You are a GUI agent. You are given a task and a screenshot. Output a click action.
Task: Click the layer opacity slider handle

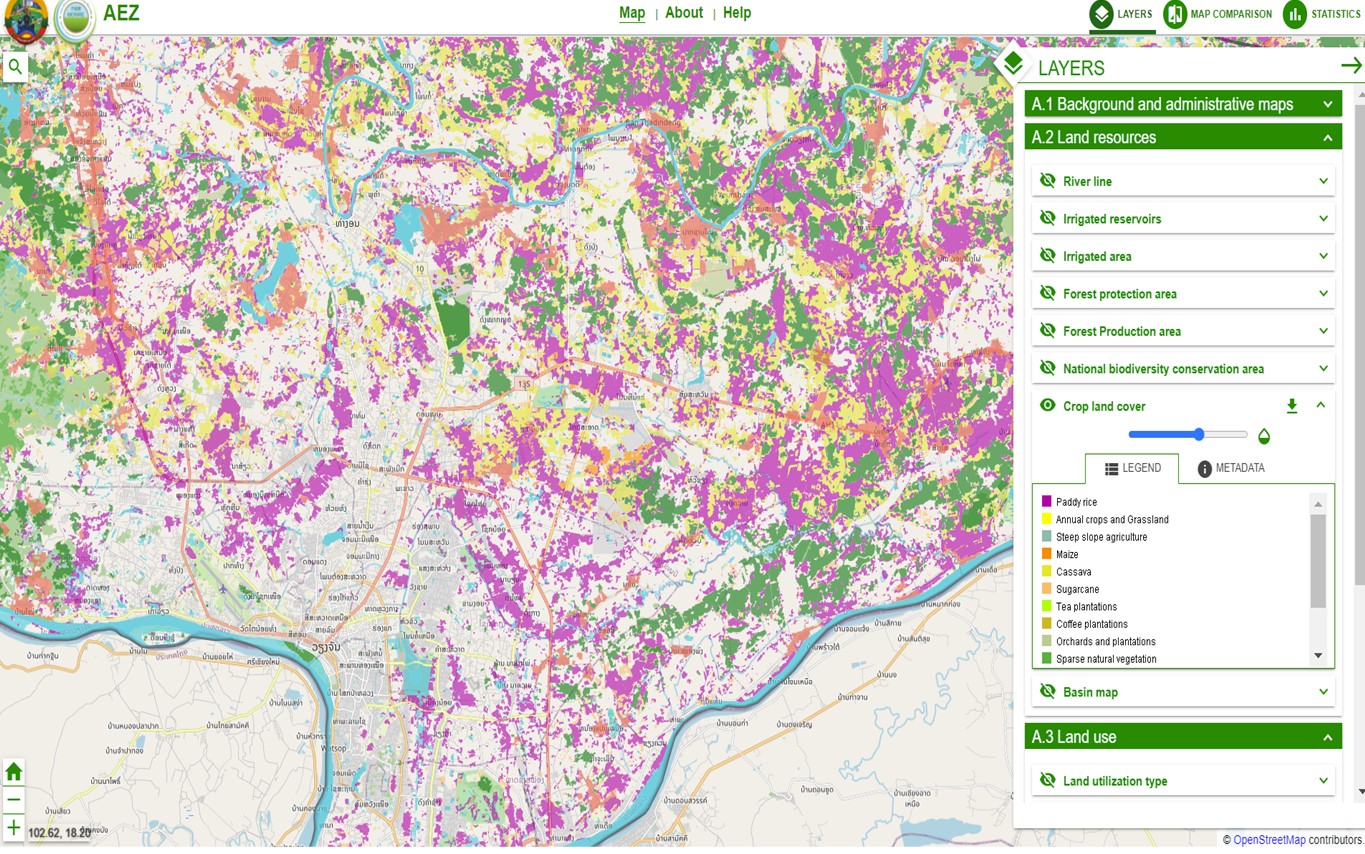tap(1199, 434)
